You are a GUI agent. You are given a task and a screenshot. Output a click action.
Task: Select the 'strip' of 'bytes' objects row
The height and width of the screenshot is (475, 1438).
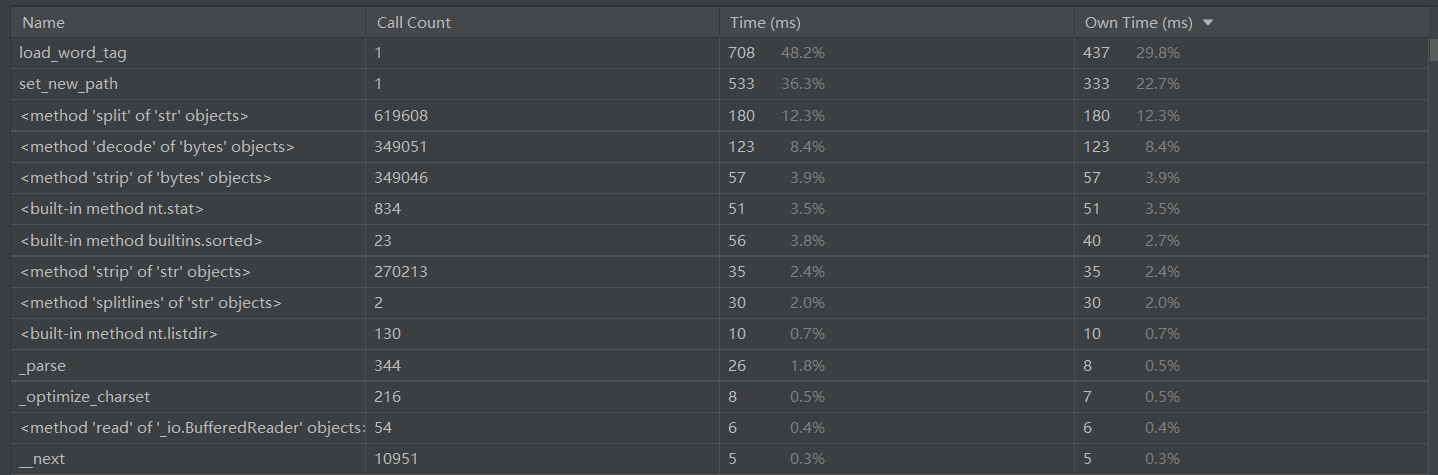(x=719, y=177)
